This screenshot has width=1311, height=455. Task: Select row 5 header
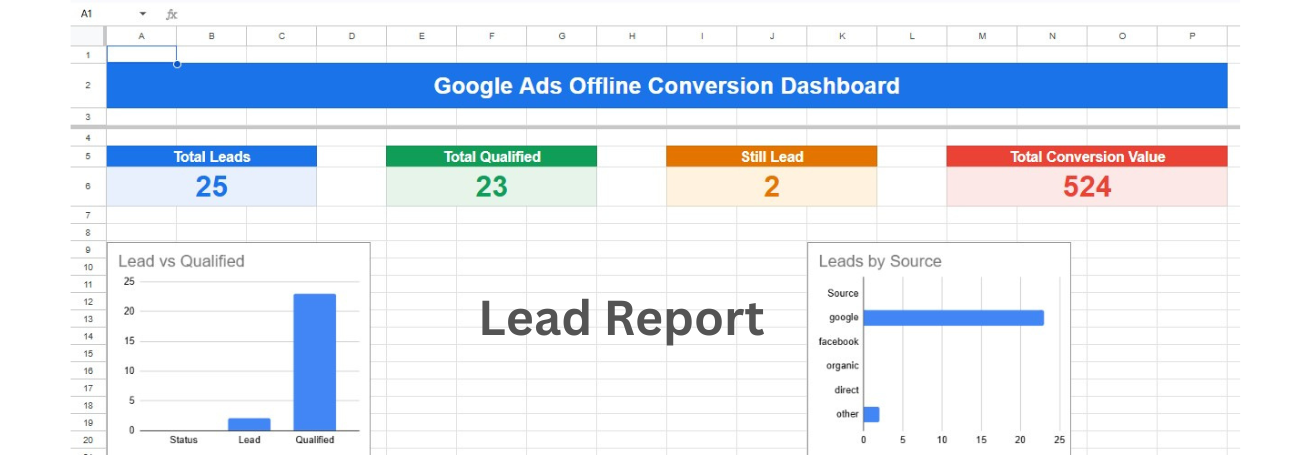tap(88, 156)
